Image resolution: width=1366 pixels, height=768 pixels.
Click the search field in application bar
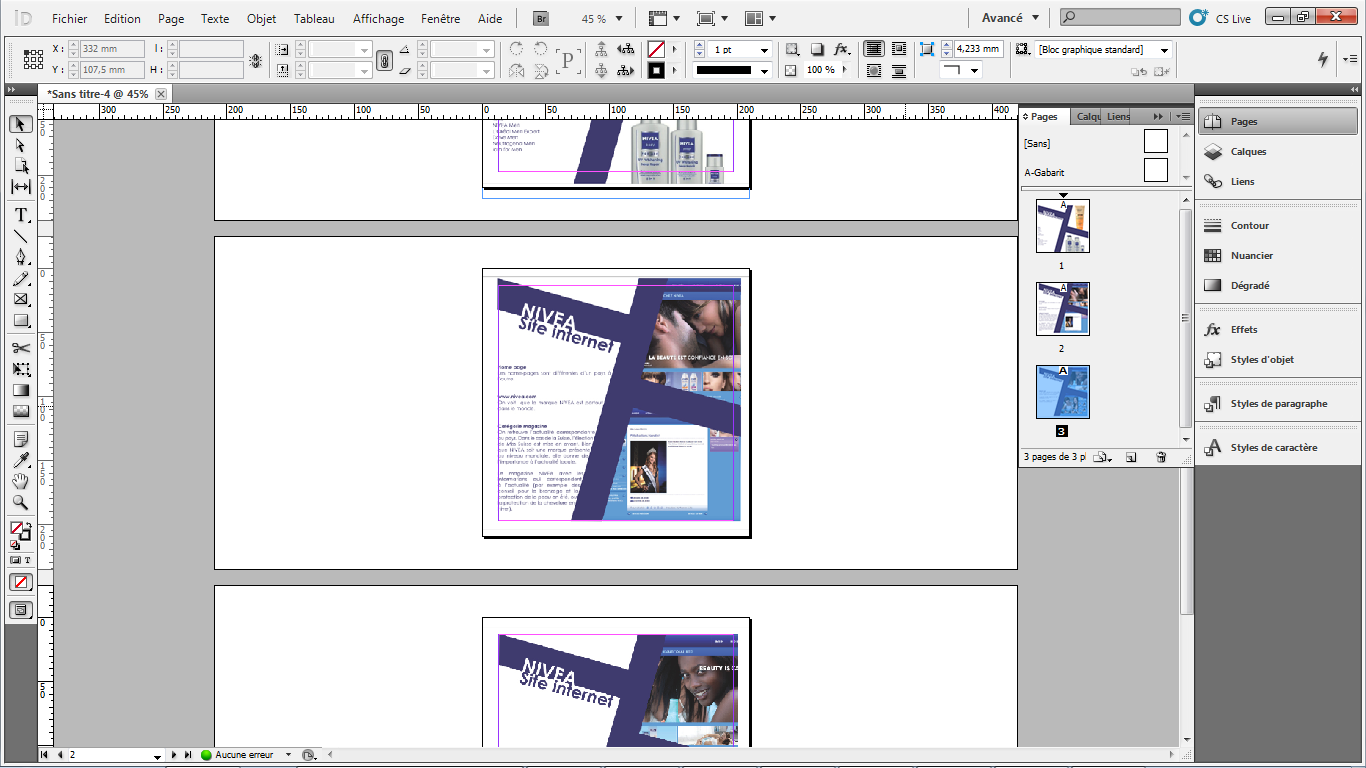1120,18
